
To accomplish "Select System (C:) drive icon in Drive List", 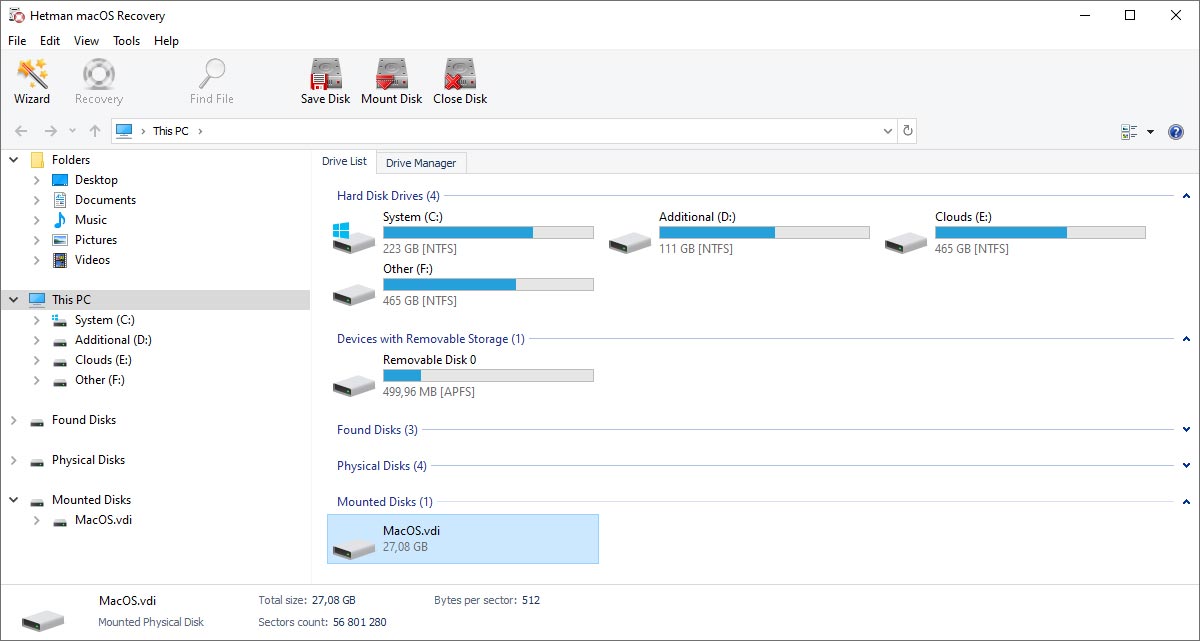I will click(354, 237).
